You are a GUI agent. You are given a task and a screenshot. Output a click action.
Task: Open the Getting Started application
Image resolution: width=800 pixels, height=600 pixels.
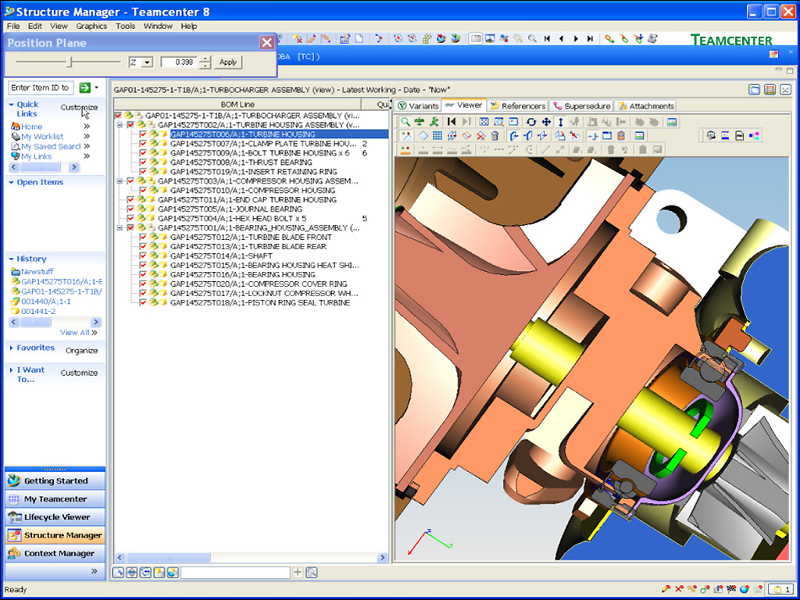tap(55, 481)
